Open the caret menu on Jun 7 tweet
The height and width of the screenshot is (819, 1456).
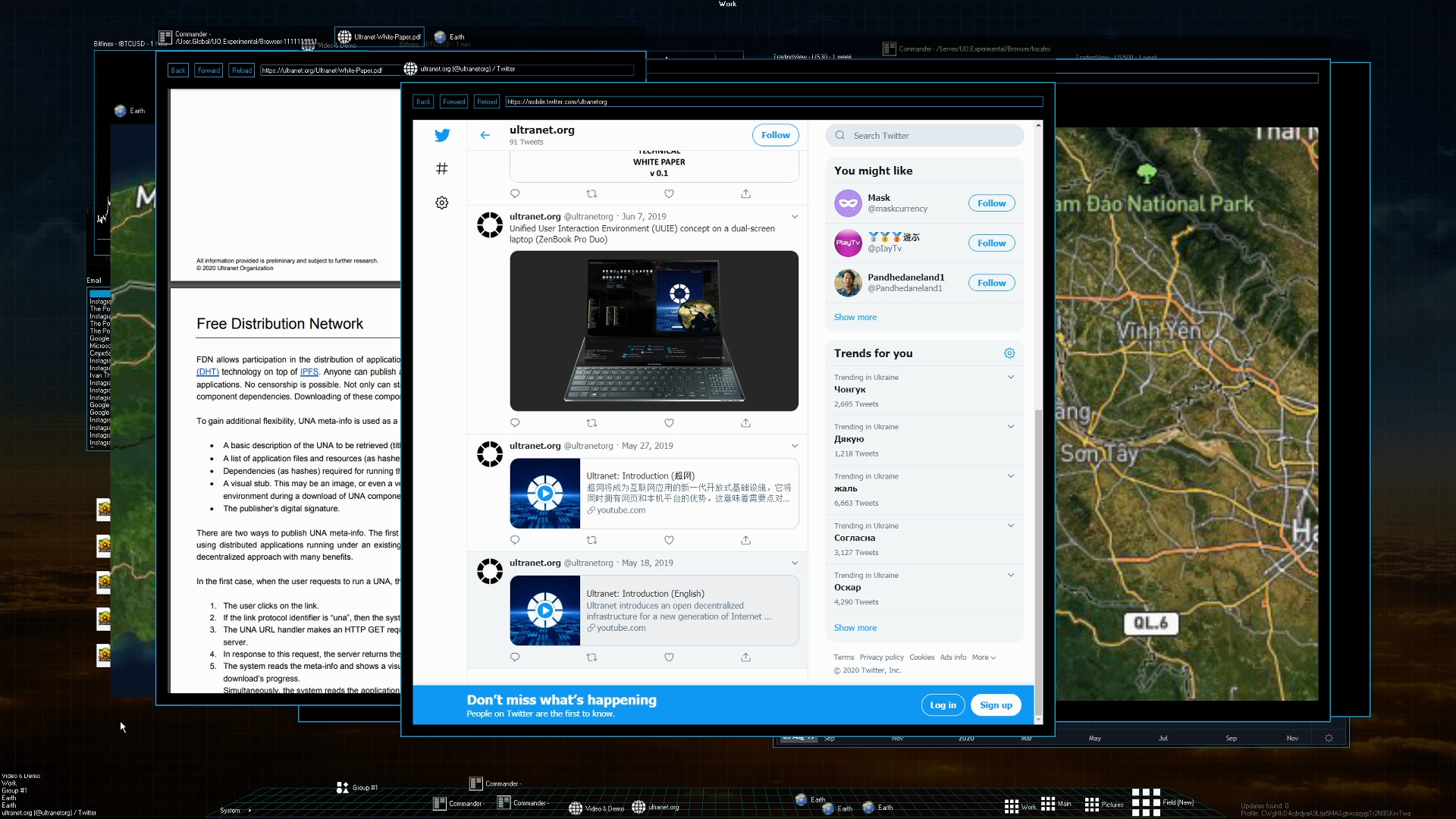coord(794,216)
